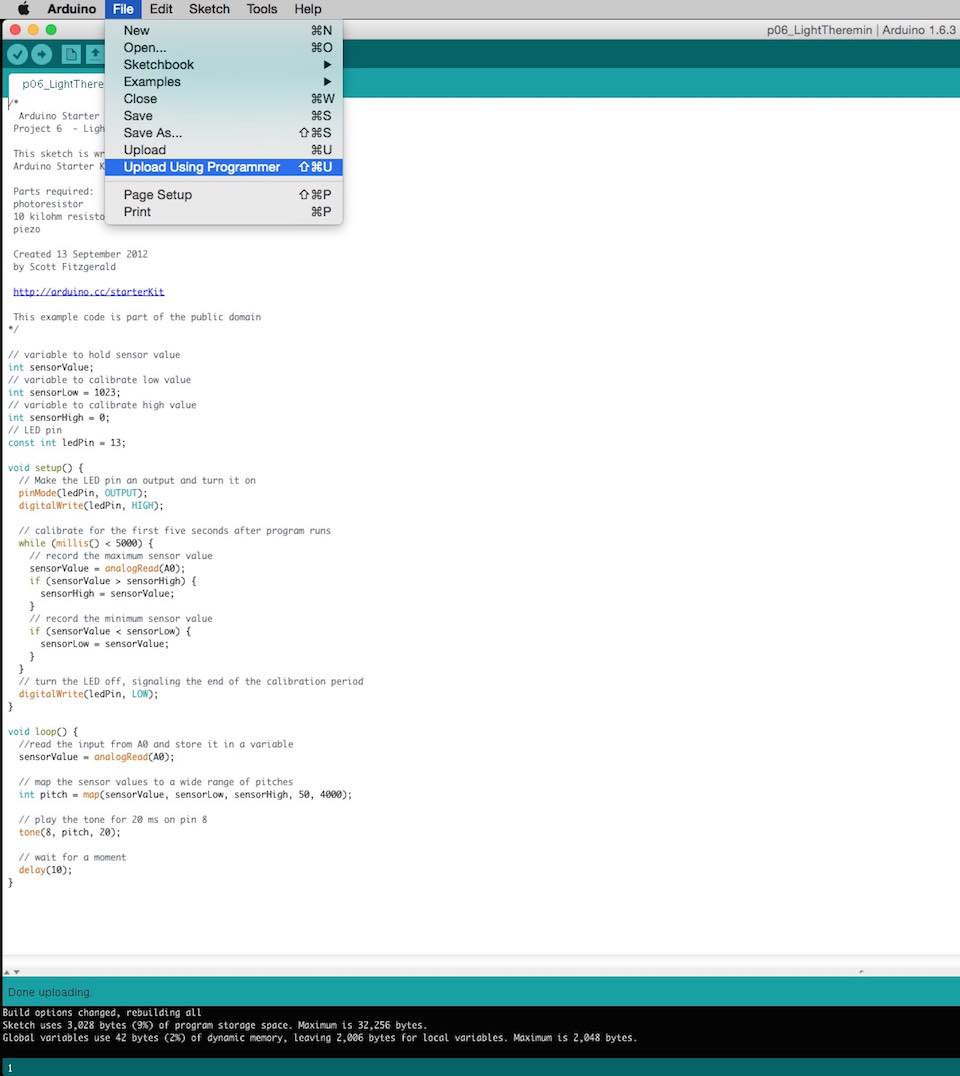Open the Sketch menu
This screenshot has height=1076, width=960.
coord(209,9)
